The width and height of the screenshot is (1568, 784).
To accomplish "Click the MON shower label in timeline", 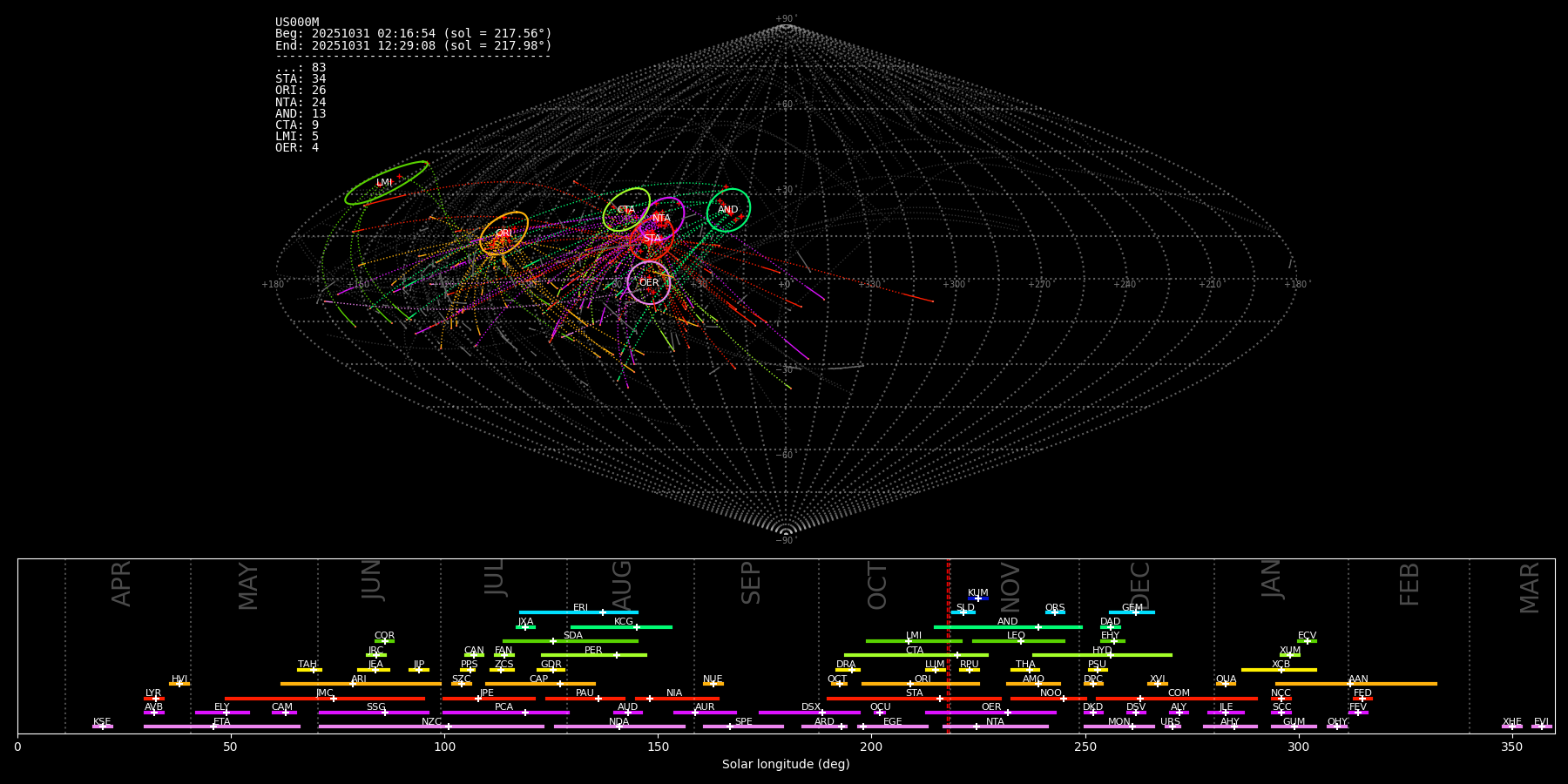I will 1119,722.
